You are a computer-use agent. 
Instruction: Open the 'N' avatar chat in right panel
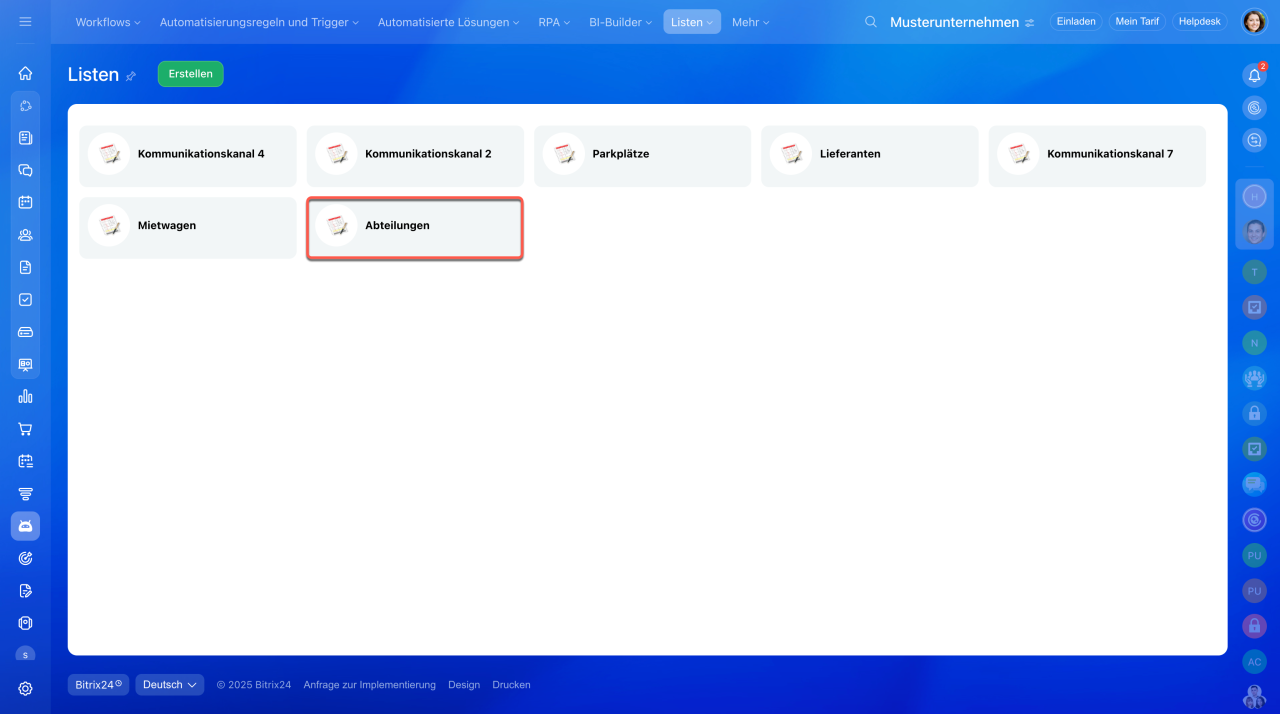point(1254,342)
